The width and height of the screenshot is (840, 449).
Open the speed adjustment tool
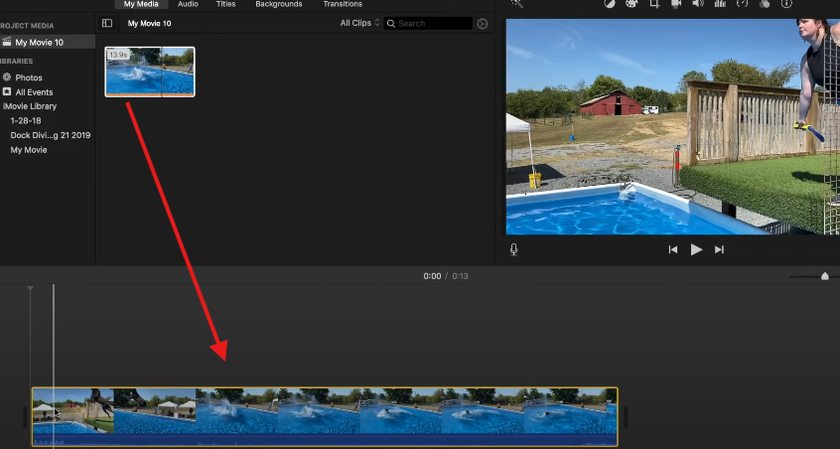click(742, 3)
